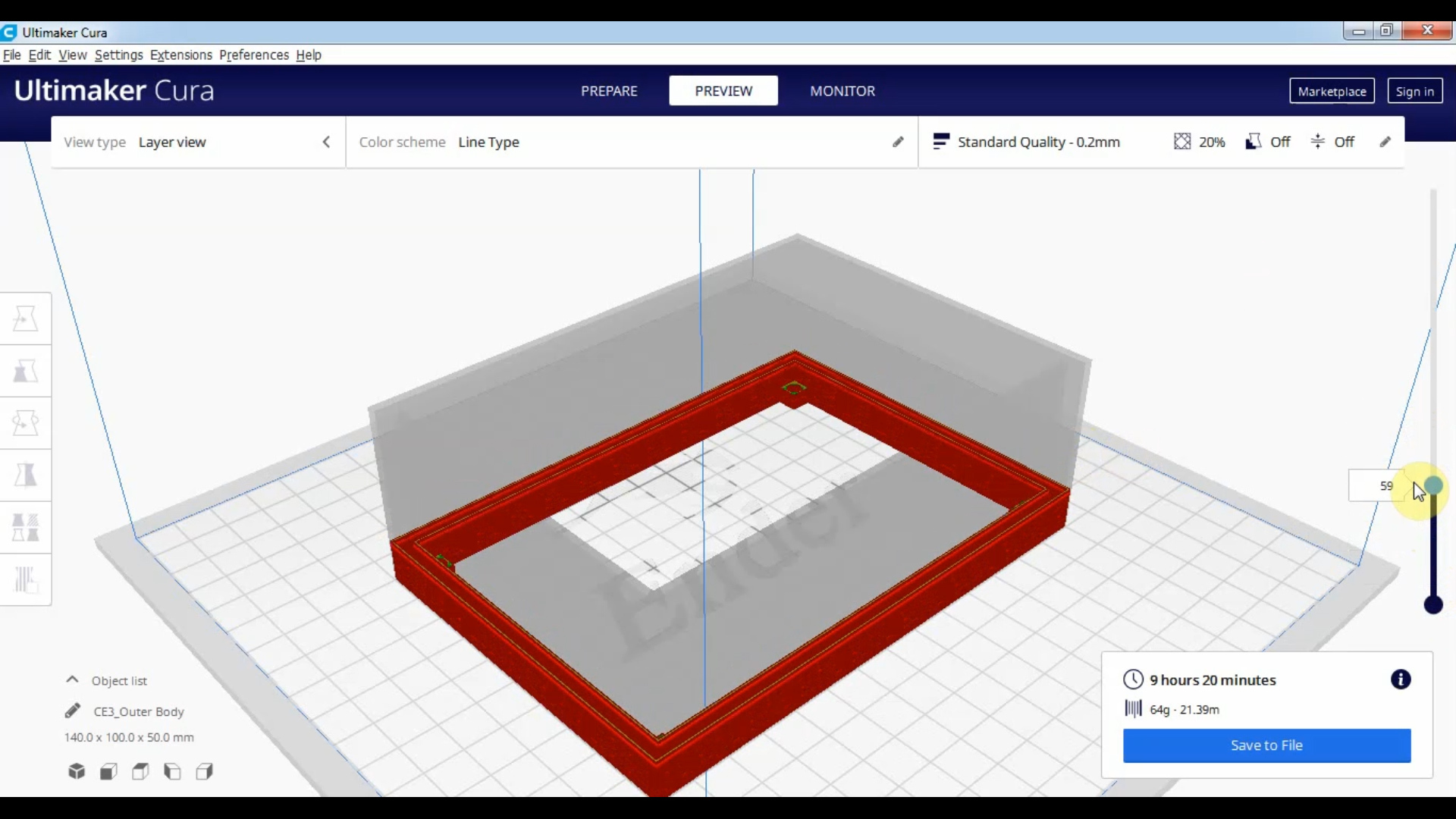The image size is (1456, 819).
Task: Click the layer view color scheme edit icon
Action: [x=897, y=141]
